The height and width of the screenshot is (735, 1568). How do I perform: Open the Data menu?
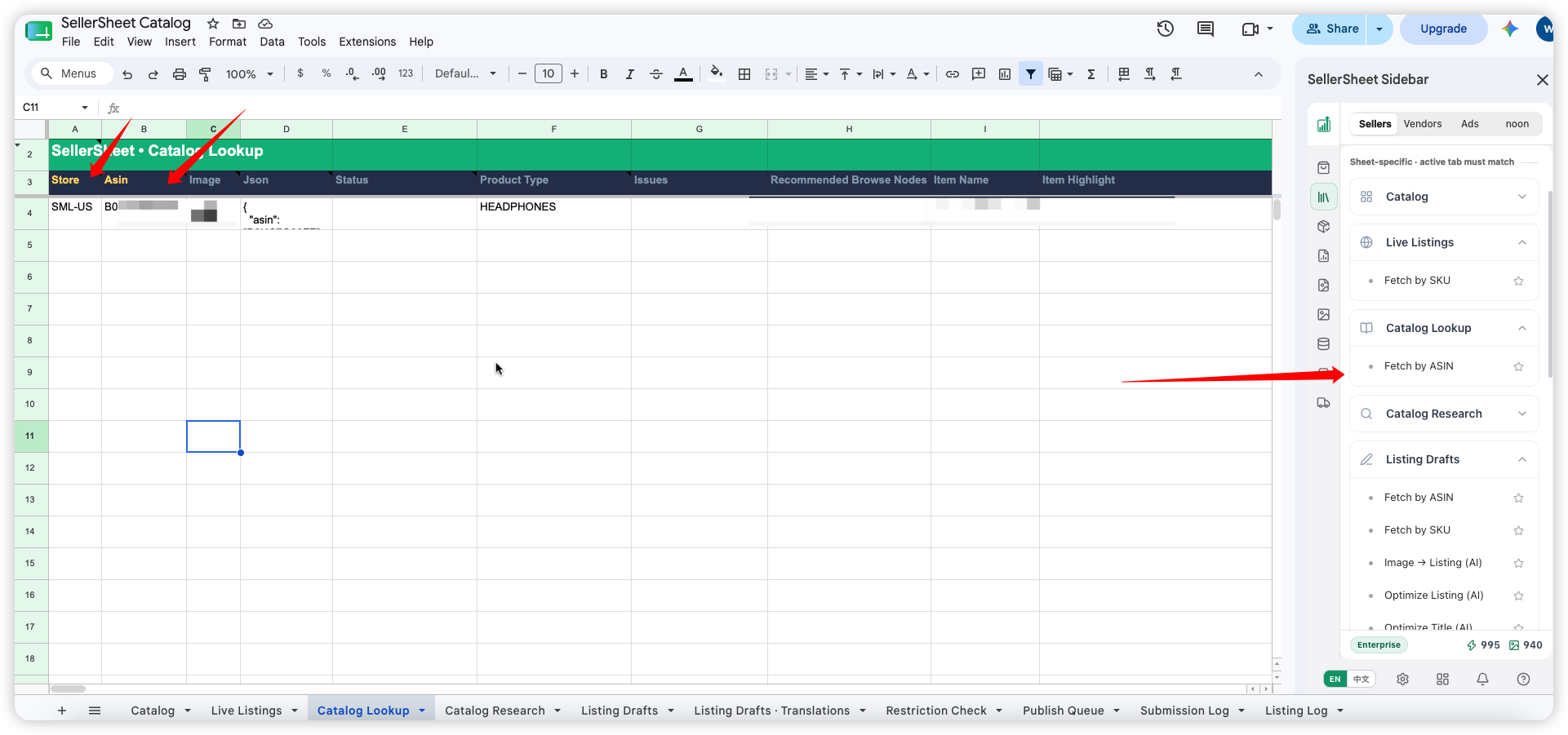click(272, 42)
